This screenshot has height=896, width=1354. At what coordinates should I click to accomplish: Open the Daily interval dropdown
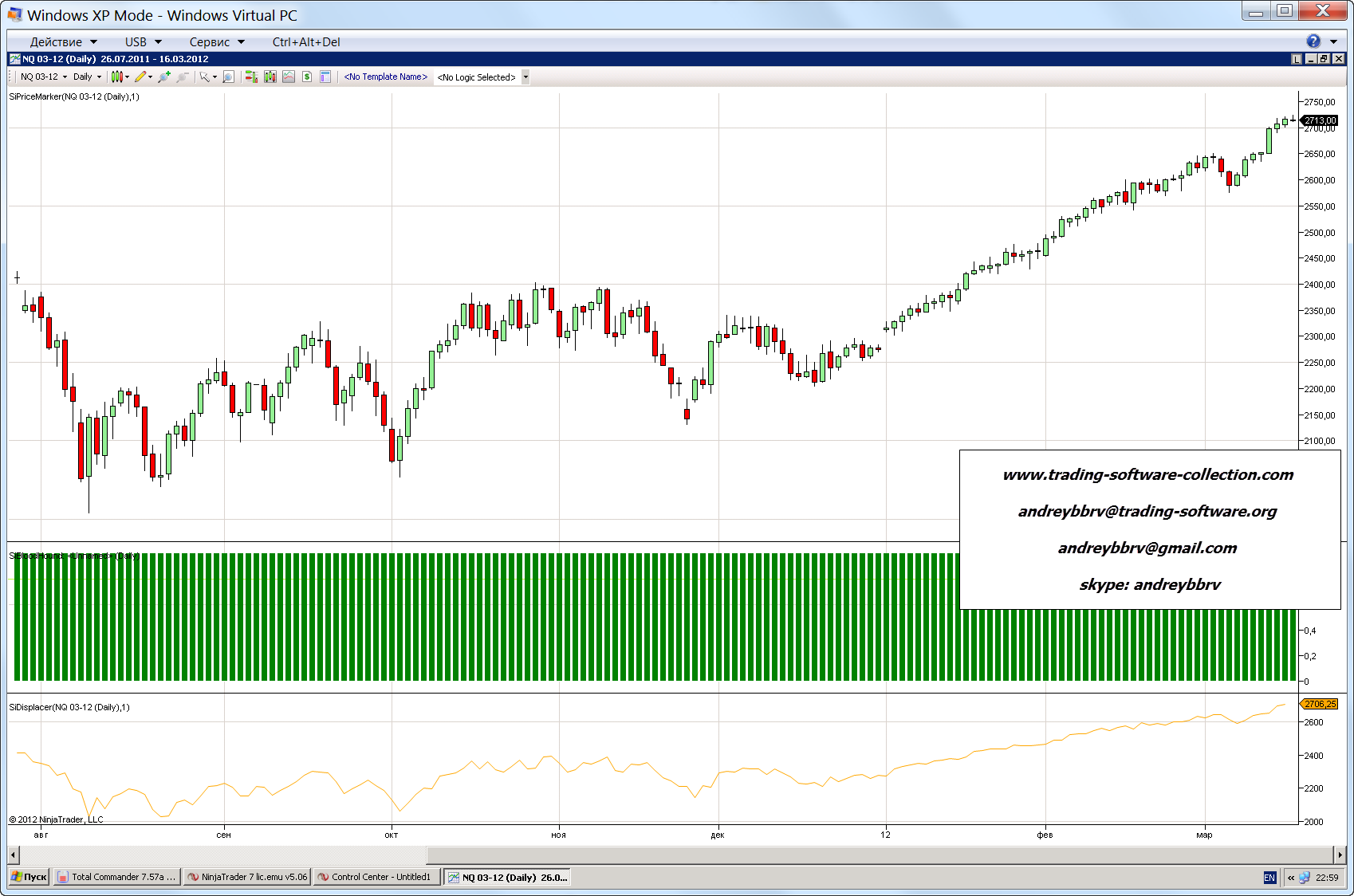tap(87, 77)
